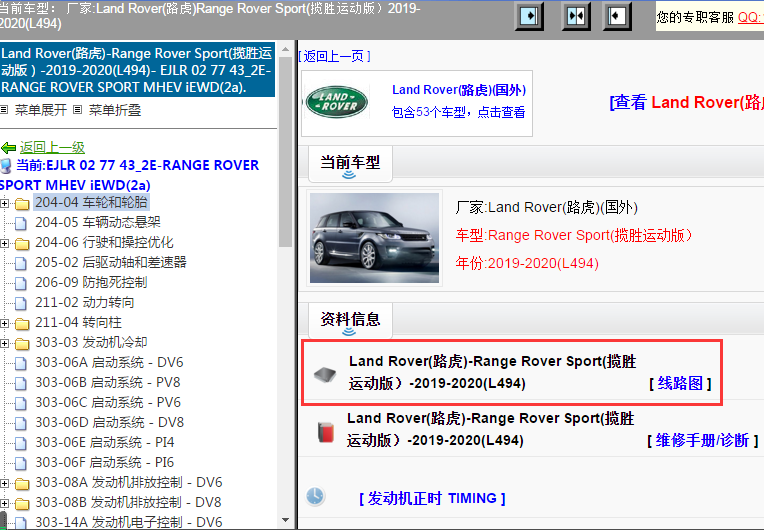Click the folder icon for 303-08A 发动机排放控制

click(21, 483)
